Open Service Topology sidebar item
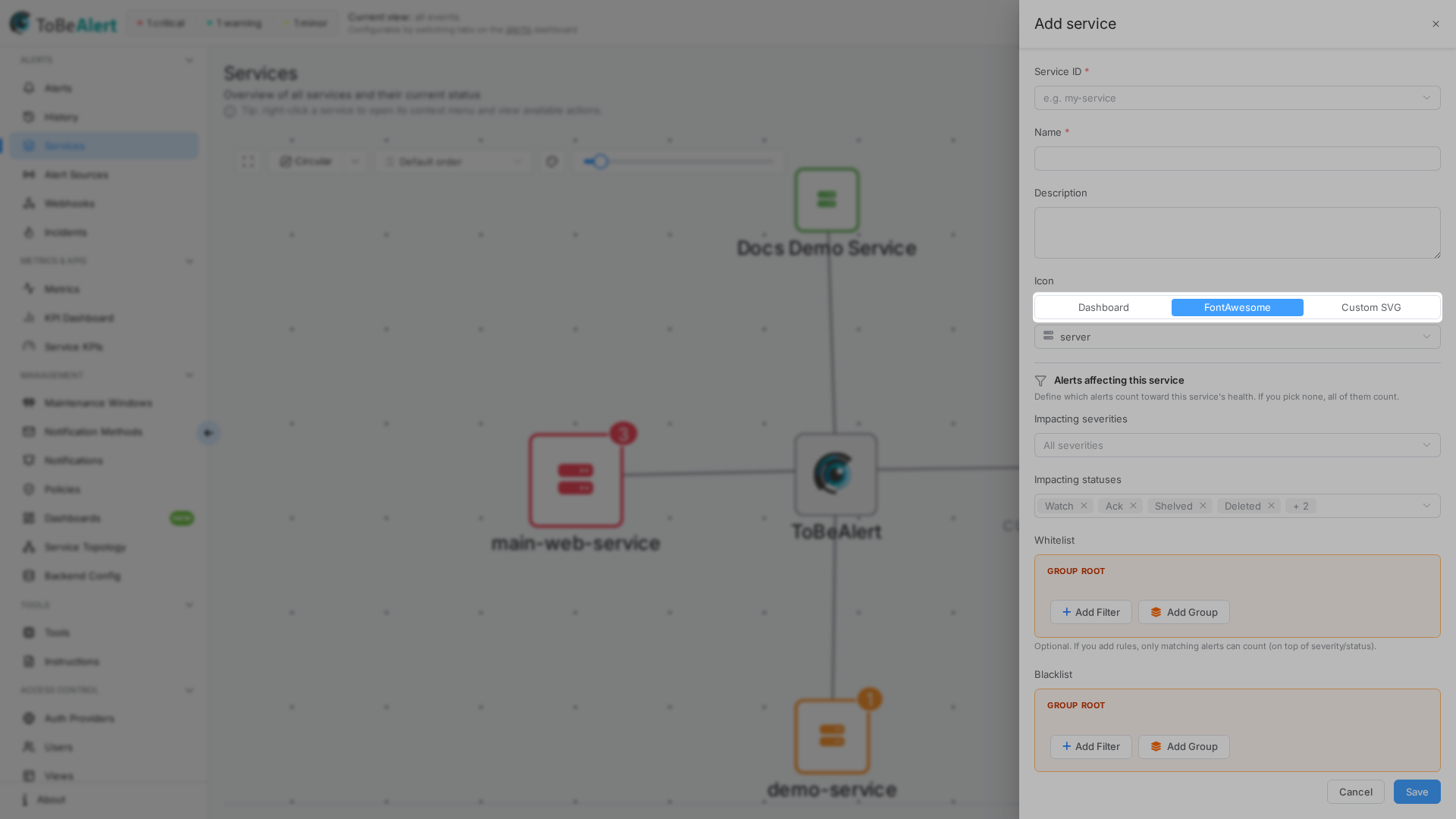The image size is (1456, 819). tap(104, 547)
